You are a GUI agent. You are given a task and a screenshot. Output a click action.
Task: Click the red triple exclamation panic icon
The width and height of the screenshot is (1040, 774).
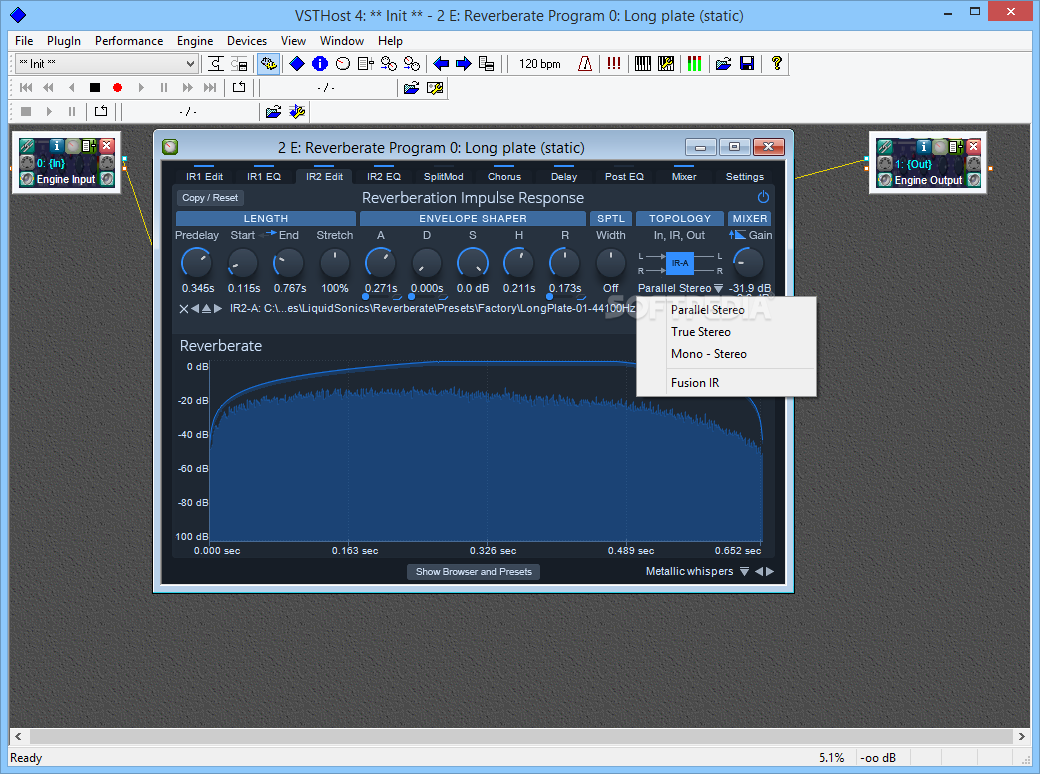coord(614,64)
